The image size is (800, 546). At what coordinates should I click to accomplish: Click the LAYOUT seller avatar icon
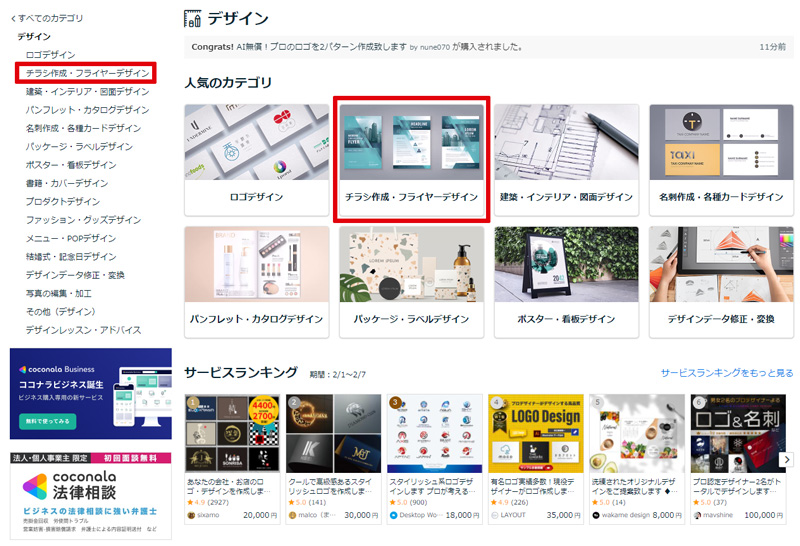[x=495, y=515]
